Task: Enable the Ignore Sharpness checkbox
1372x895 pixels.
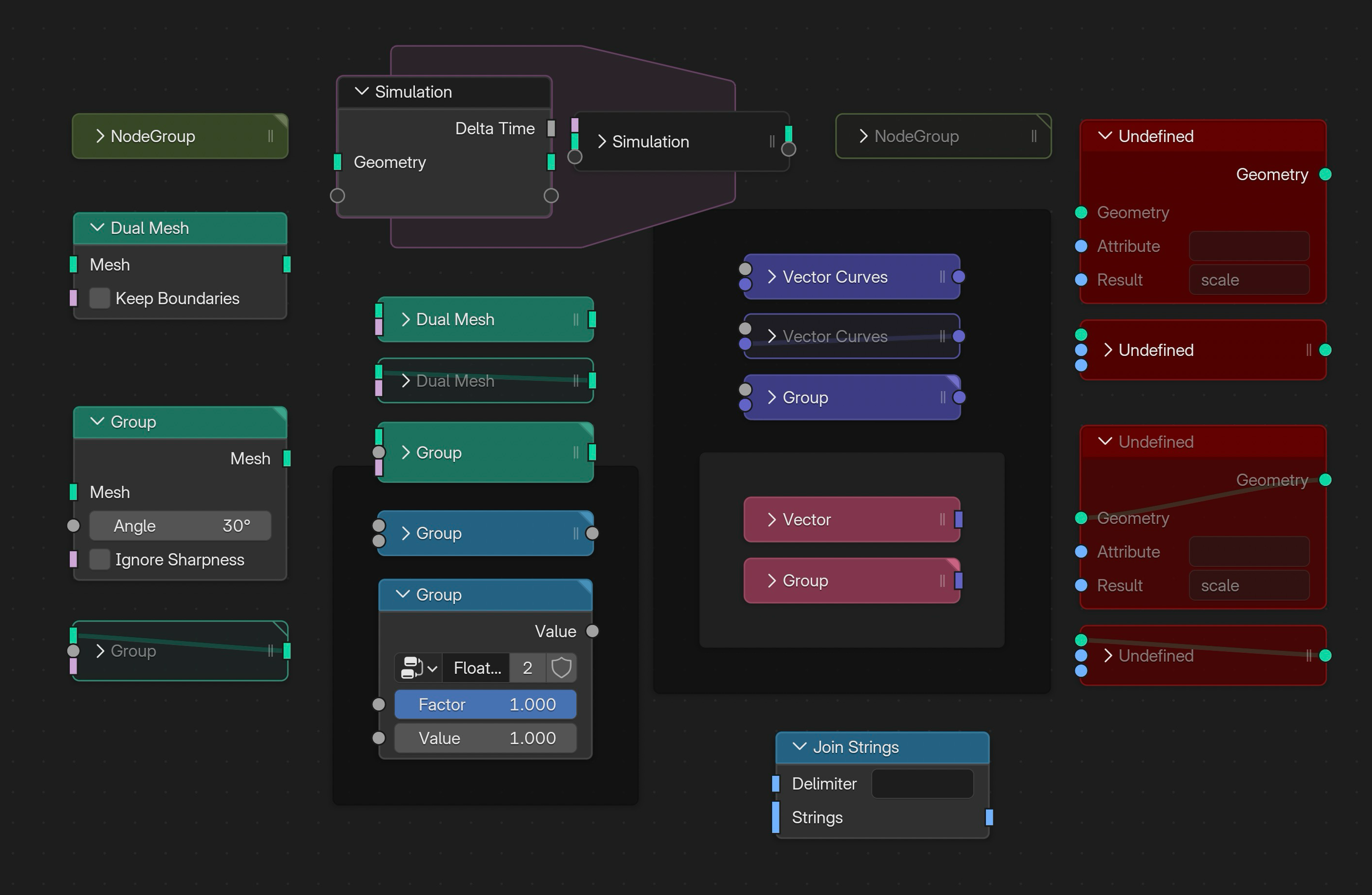Action: 100,560
